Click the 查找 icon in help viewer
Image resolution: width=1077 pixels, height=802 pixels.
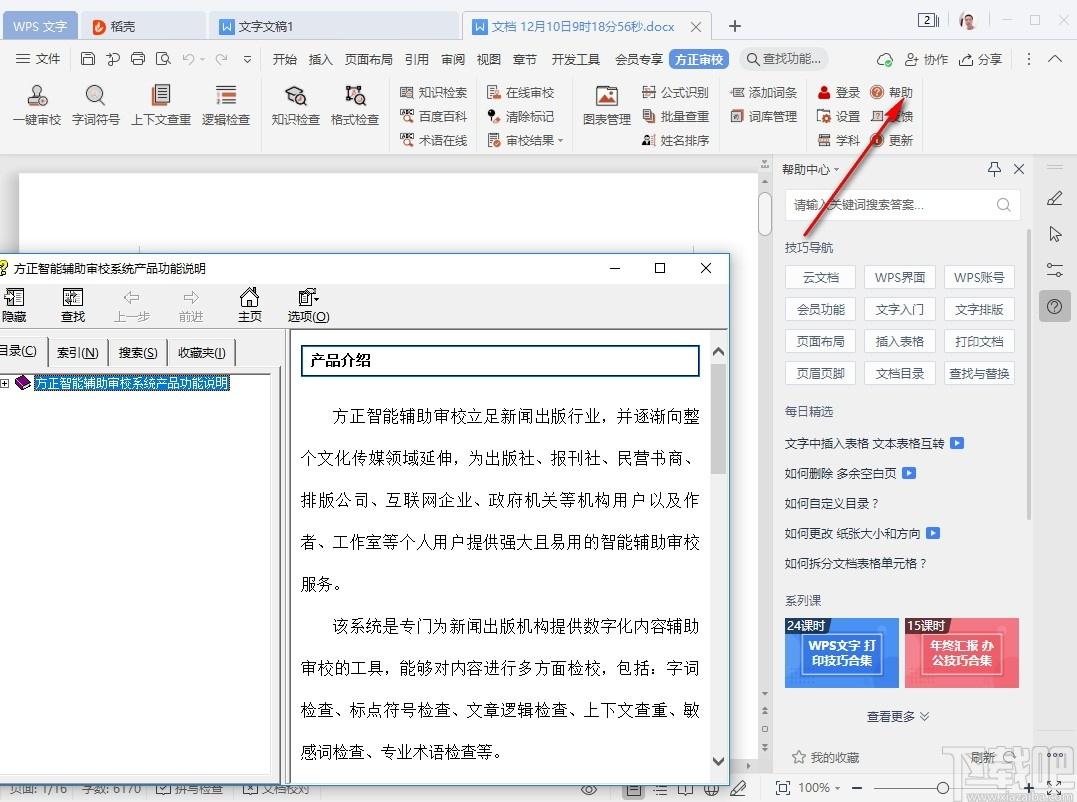pos(73,306)
